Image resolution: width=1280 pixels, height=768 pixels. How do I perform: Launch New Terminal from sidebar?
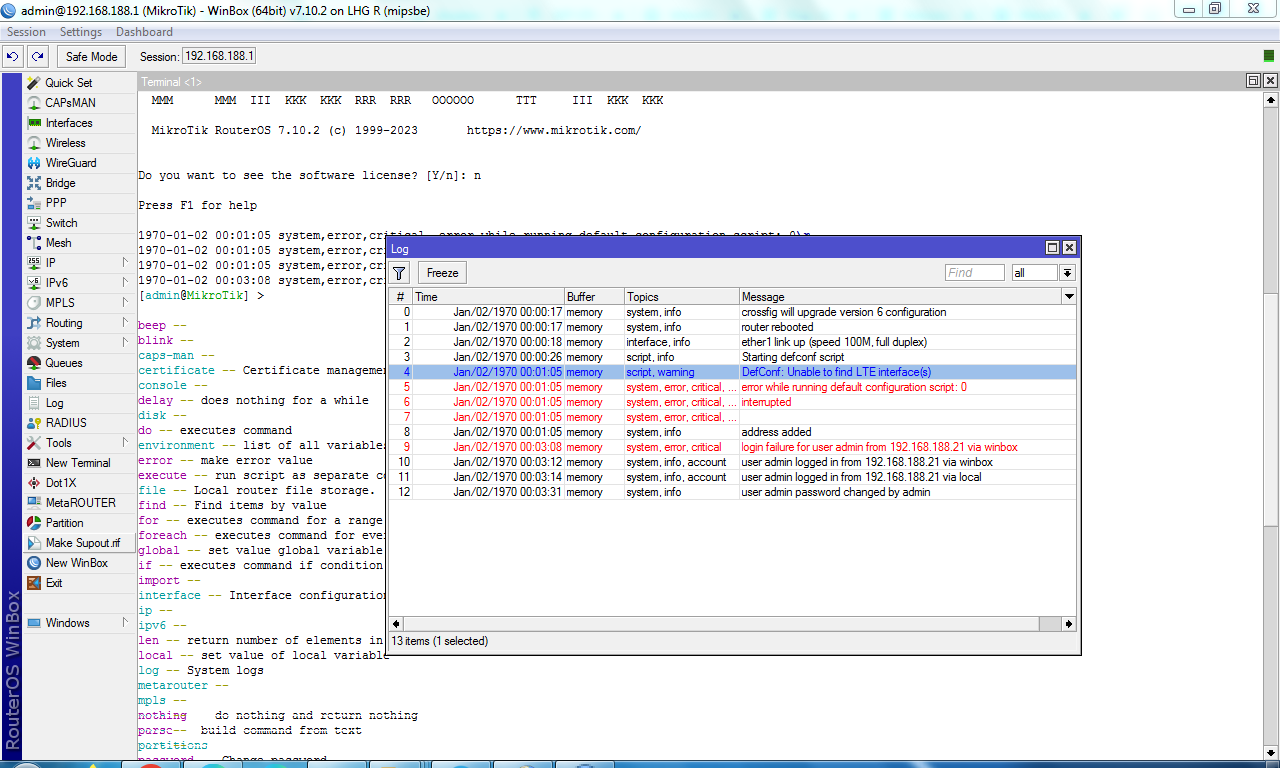[x=77, y=463]
